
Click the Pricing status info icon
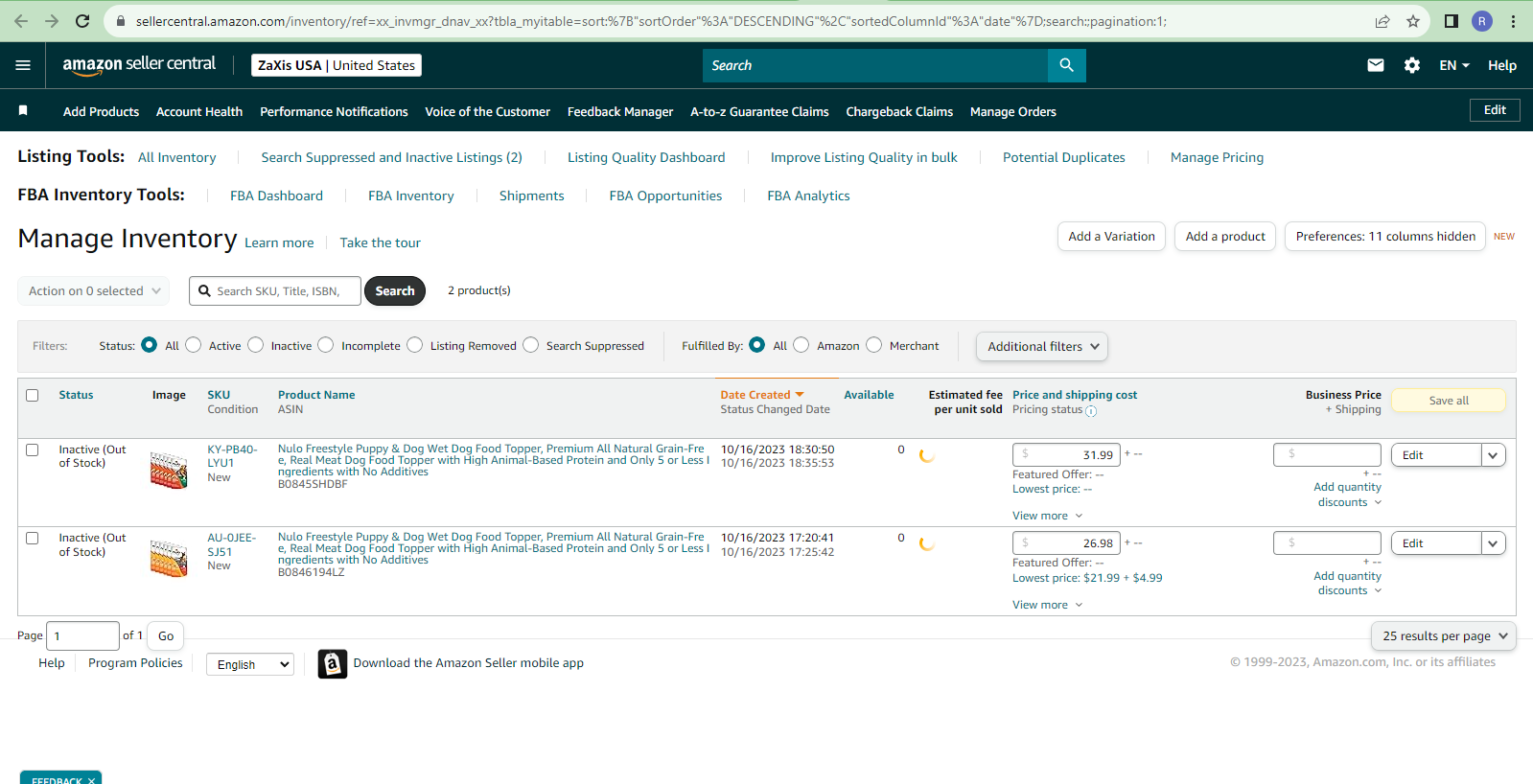(x=1091, y=411)
